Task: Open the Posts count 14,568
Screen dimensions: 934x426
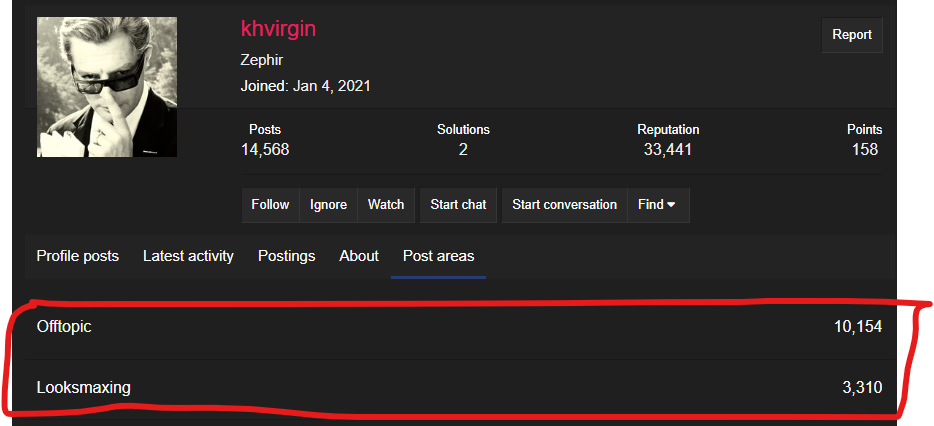Action: pyautogui.click(x=265, y=150)
